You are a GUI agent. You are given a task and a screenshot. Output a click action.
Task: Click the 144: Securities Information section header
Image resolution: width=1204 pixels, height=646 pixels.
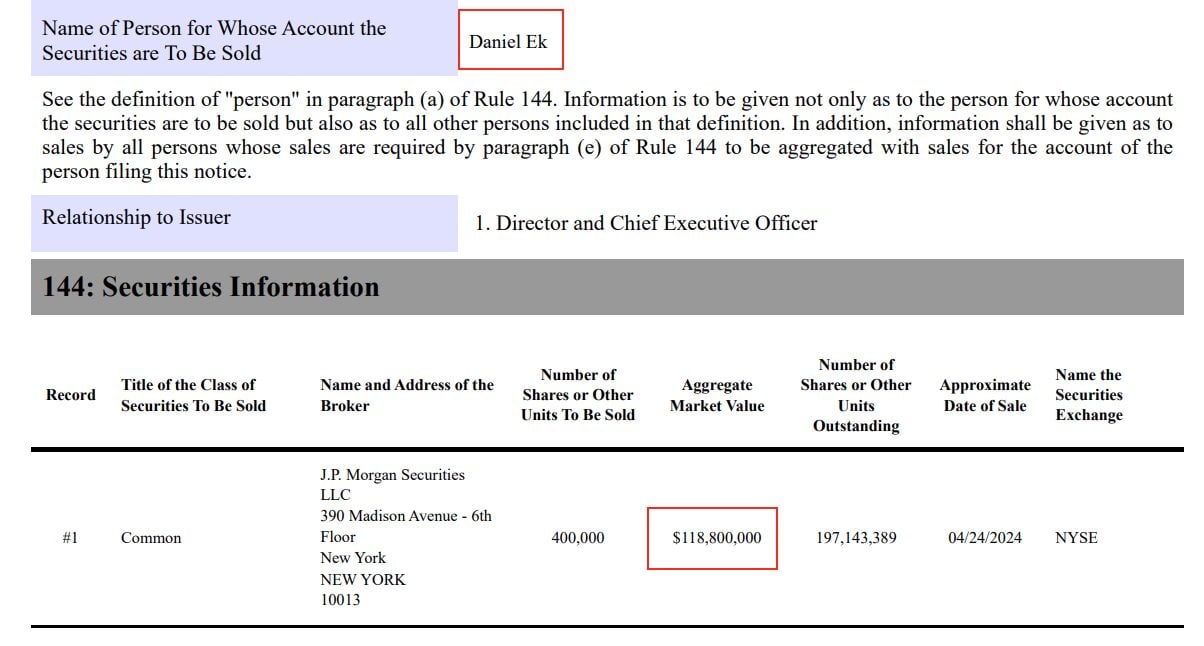click(211, 287)
